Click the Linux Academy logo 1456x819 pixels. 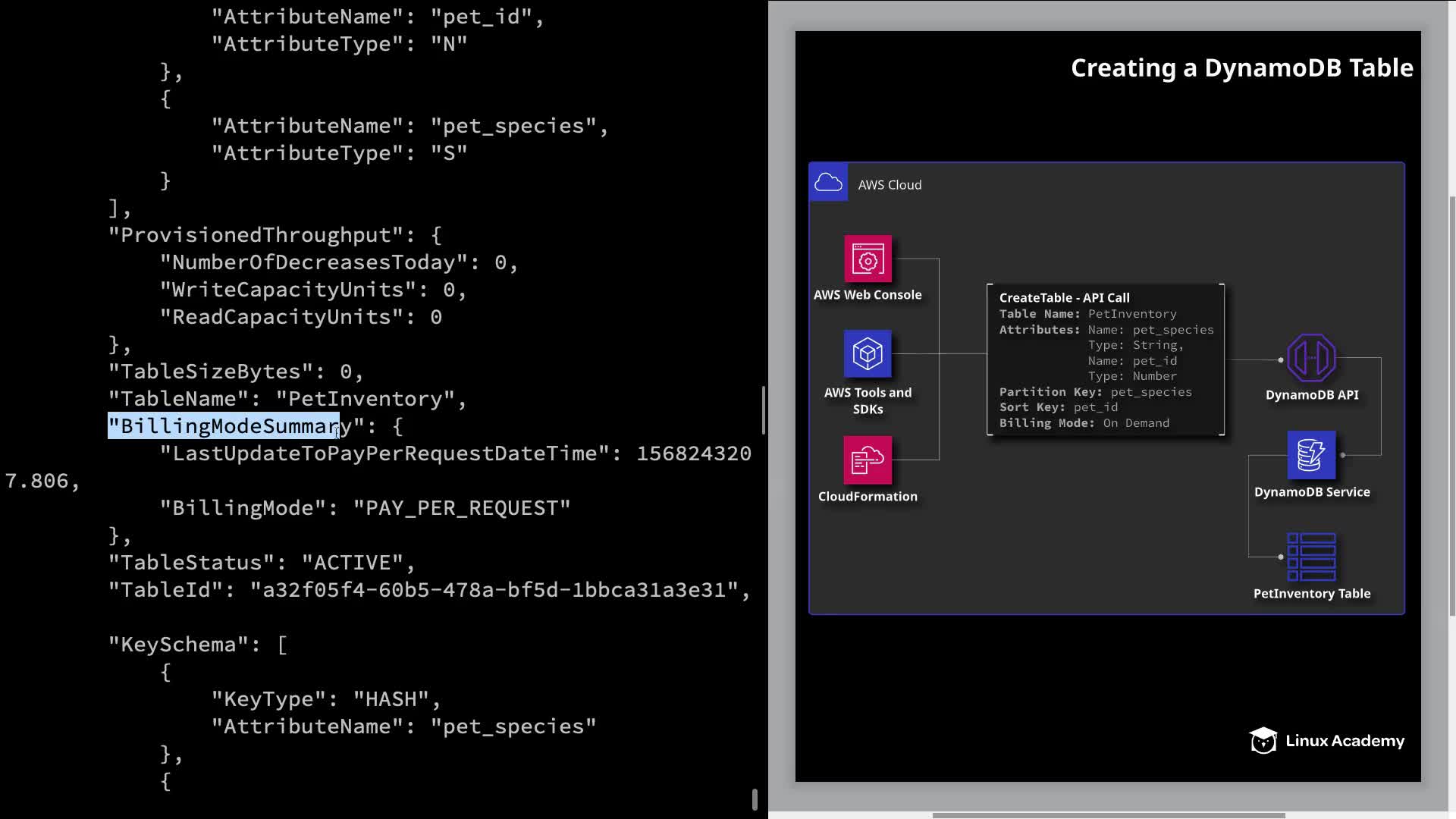tap(1327, 741)
